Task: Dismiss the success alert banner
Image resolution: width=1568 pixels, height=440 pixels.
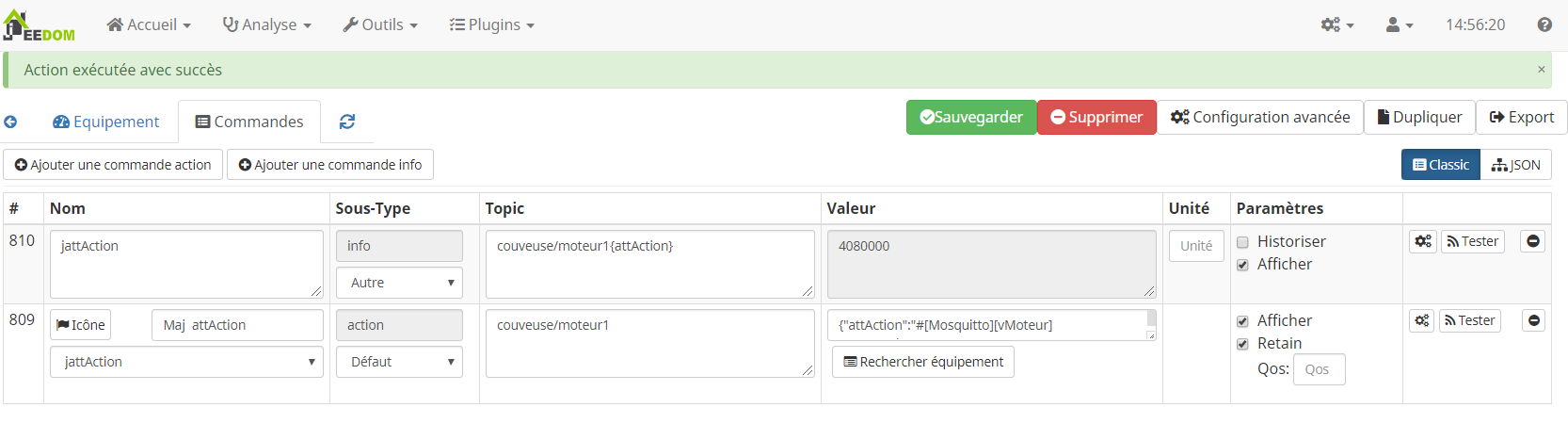Action: [1541, 70]
